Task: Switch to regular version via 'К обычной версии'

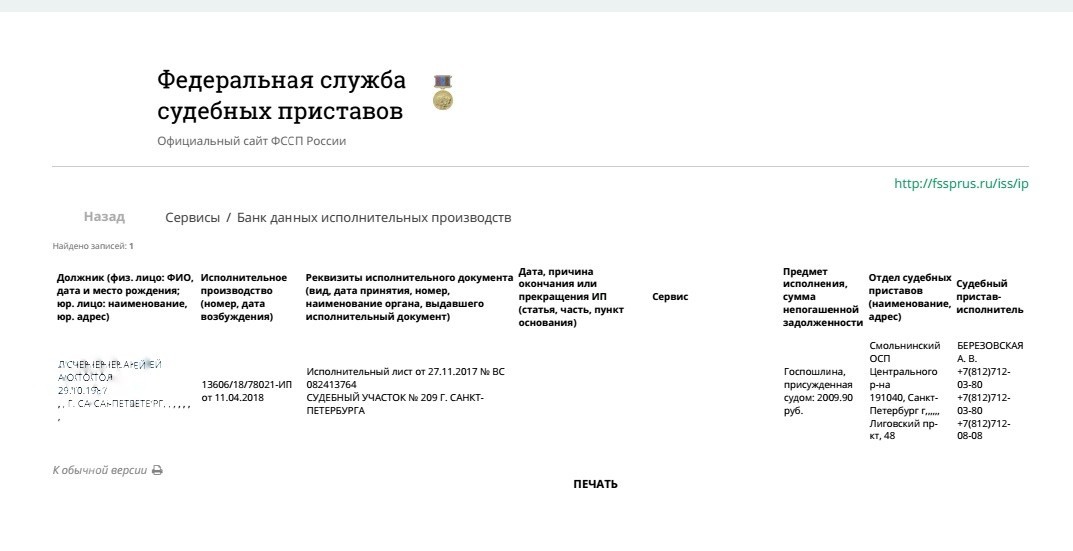Action: [100, 470]
